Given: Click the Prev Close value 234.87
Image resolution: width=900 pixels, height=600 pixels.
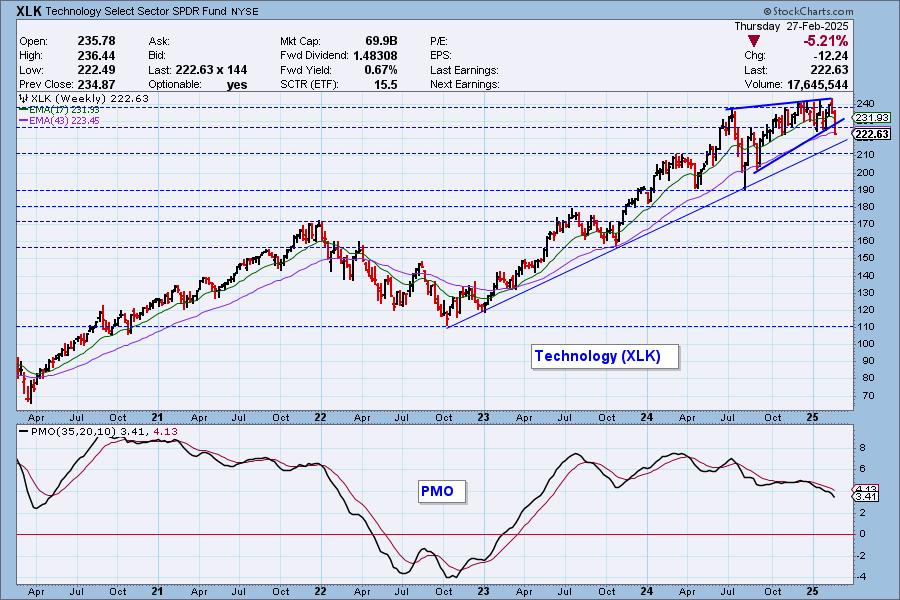Looking at the screenshot, I should (96, 84).
